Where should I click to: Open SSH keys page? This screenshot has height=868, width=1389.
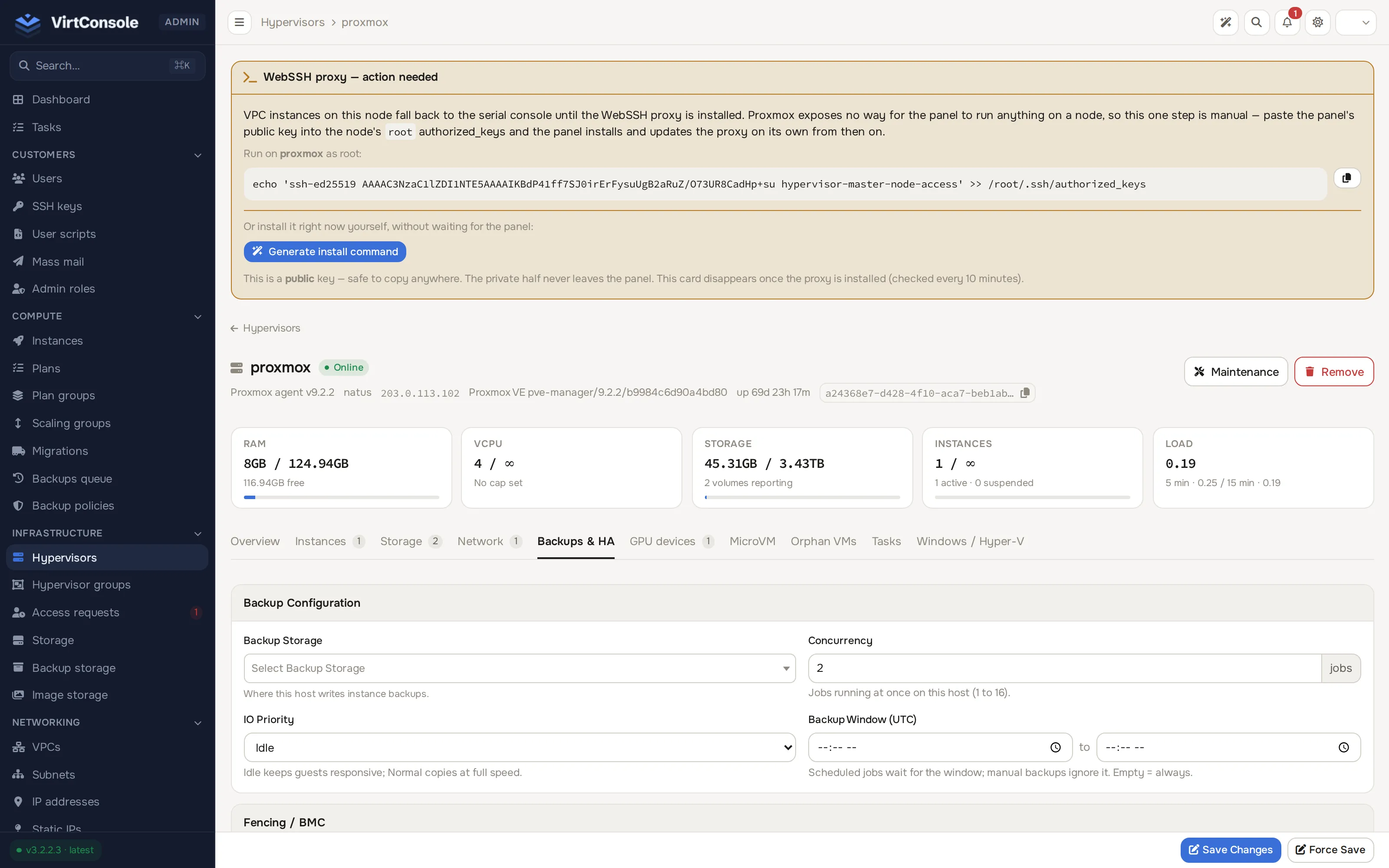107,206
